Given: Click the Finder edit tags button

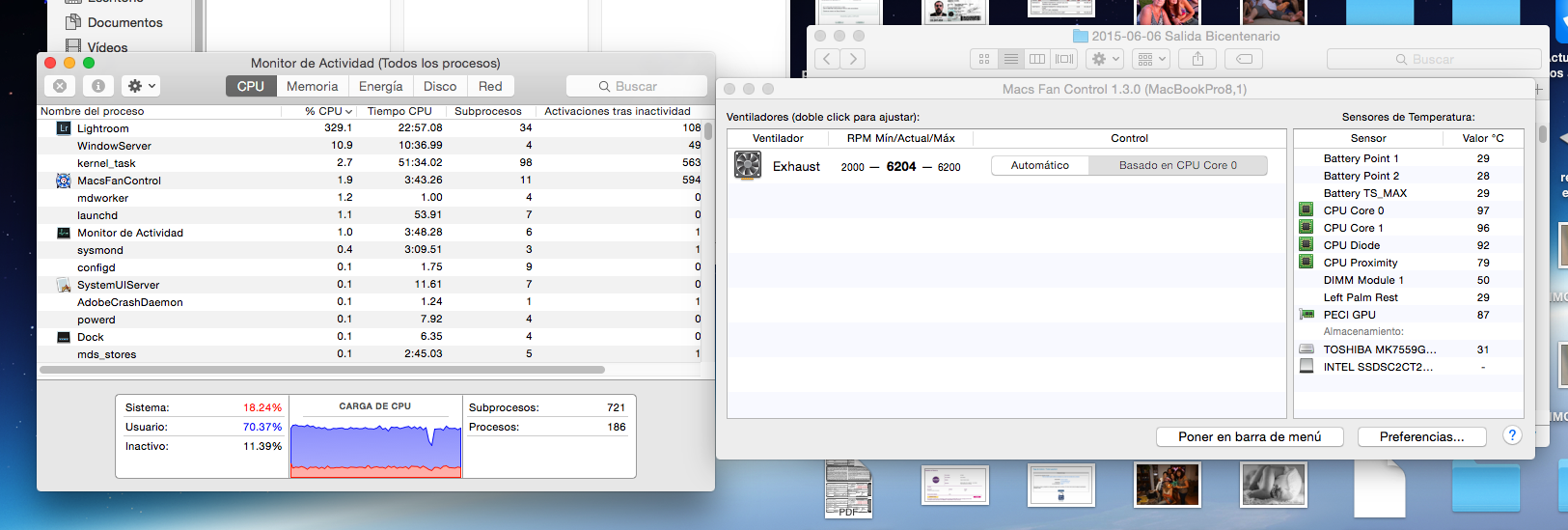Looking at the screenshot, I should click(x=1245, y=59).
